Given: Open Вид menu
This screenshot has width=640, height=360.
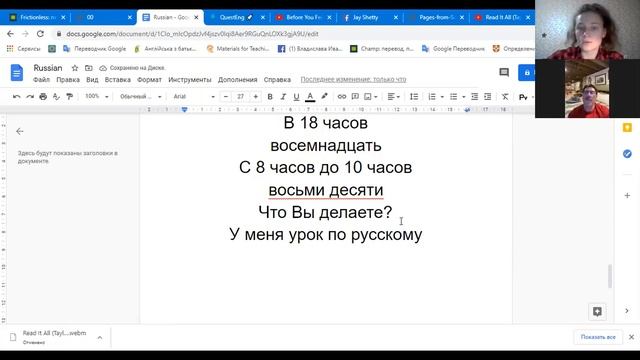Looking at the screenshot, I should [92, 80].
